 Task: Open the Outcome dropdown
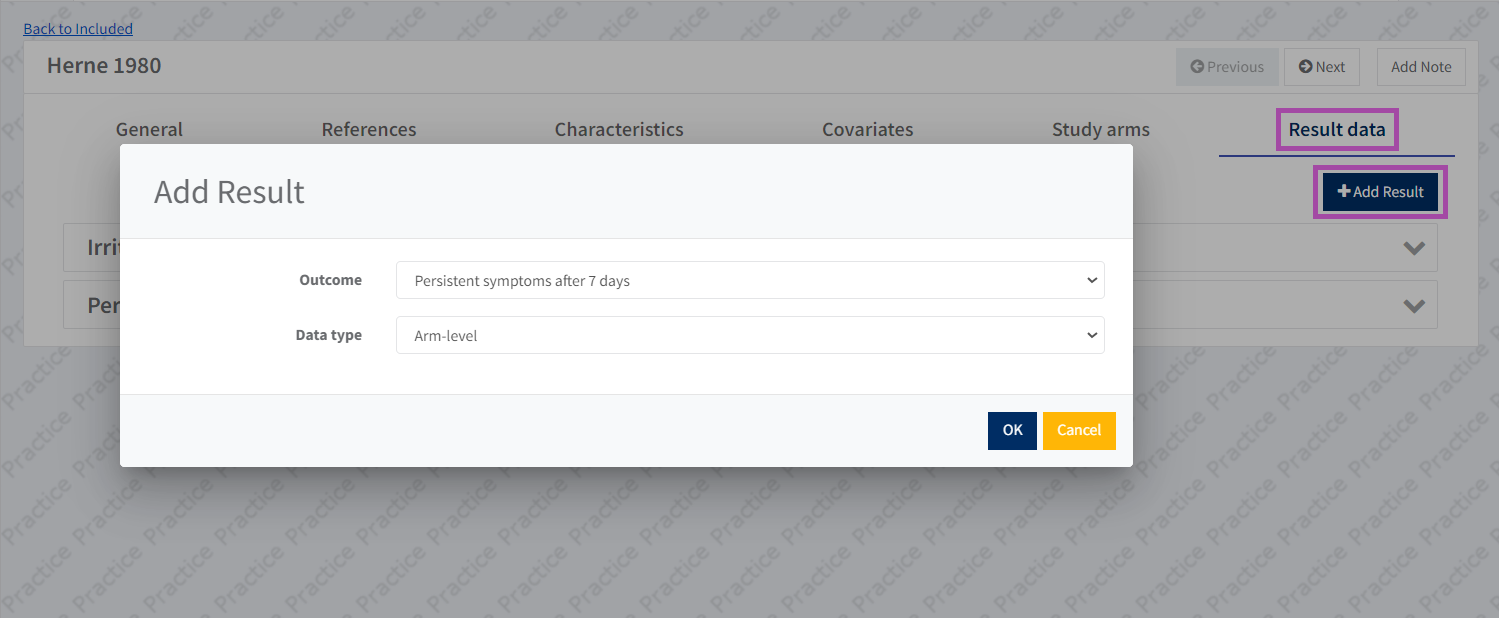tap(750, 281)
